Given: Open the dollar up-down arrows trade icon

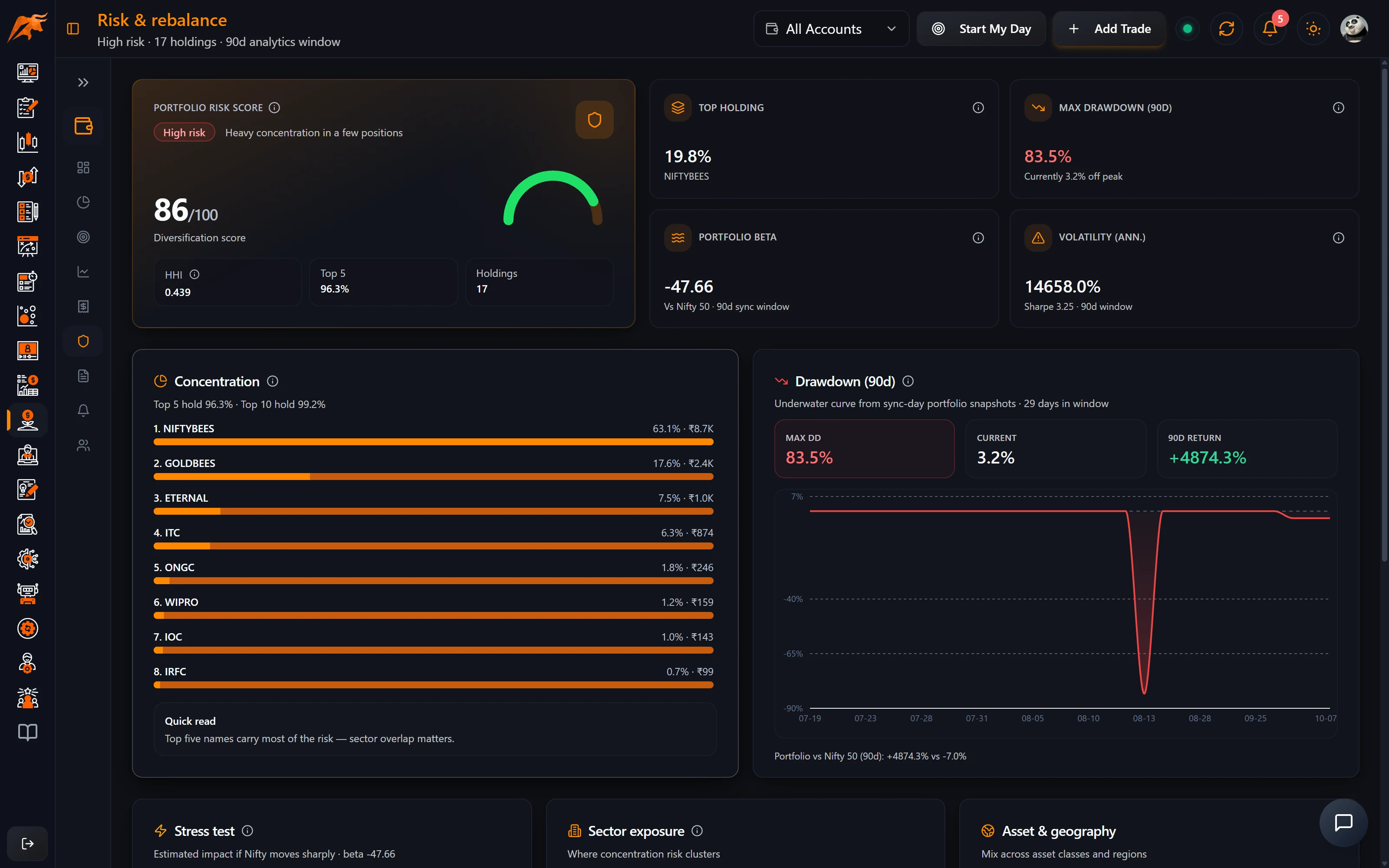Looking at the screenshot, I should (x=27, y=177).
